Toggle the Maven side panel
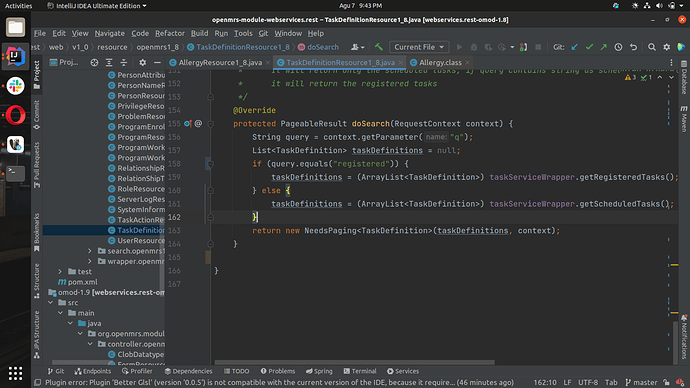Image resolution: width=690 pixels, height=388 pixels. point(684,118)
